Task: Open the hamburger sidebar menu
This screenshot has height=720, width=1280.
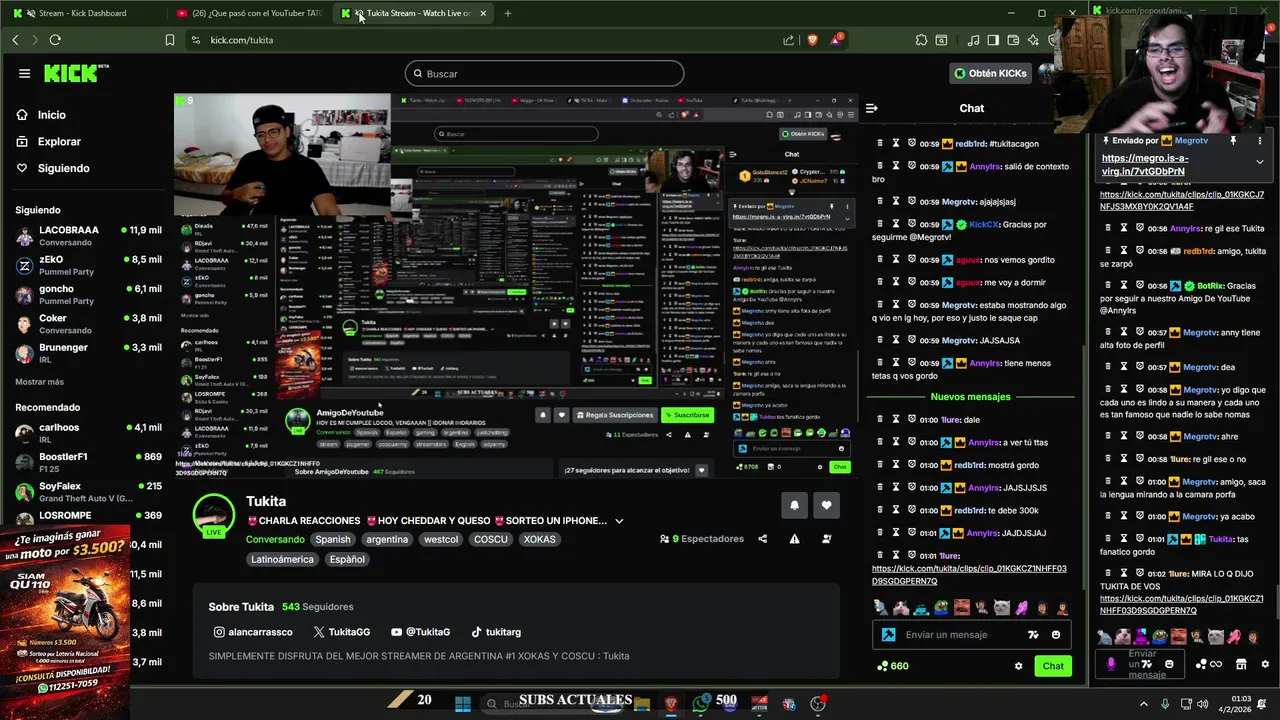Action: coord(24,73)
